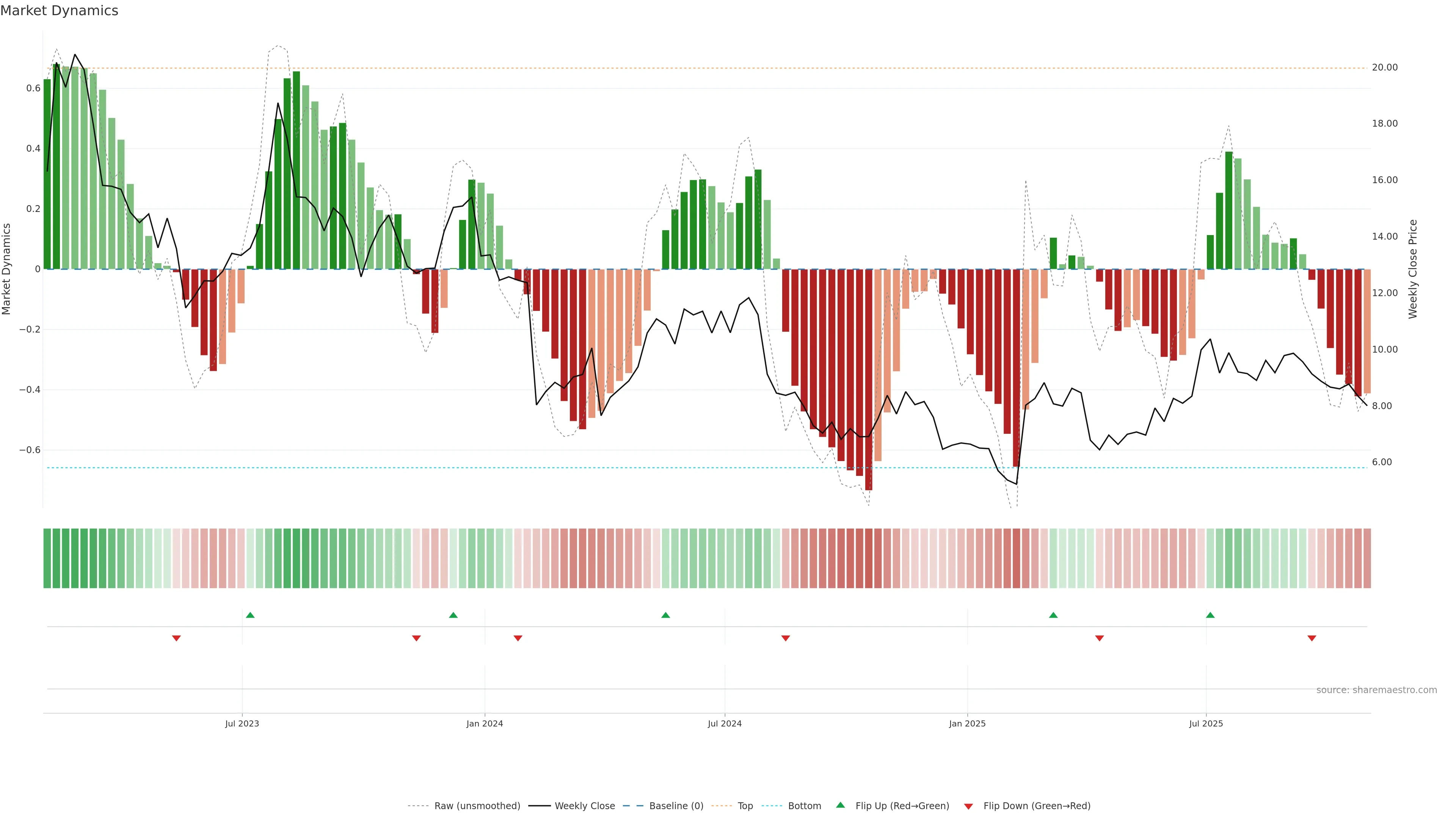Viewport: 1456px width, 819px height.
Task: Click the red flip-down marker after Jul 2024
Action: point(786,638)
